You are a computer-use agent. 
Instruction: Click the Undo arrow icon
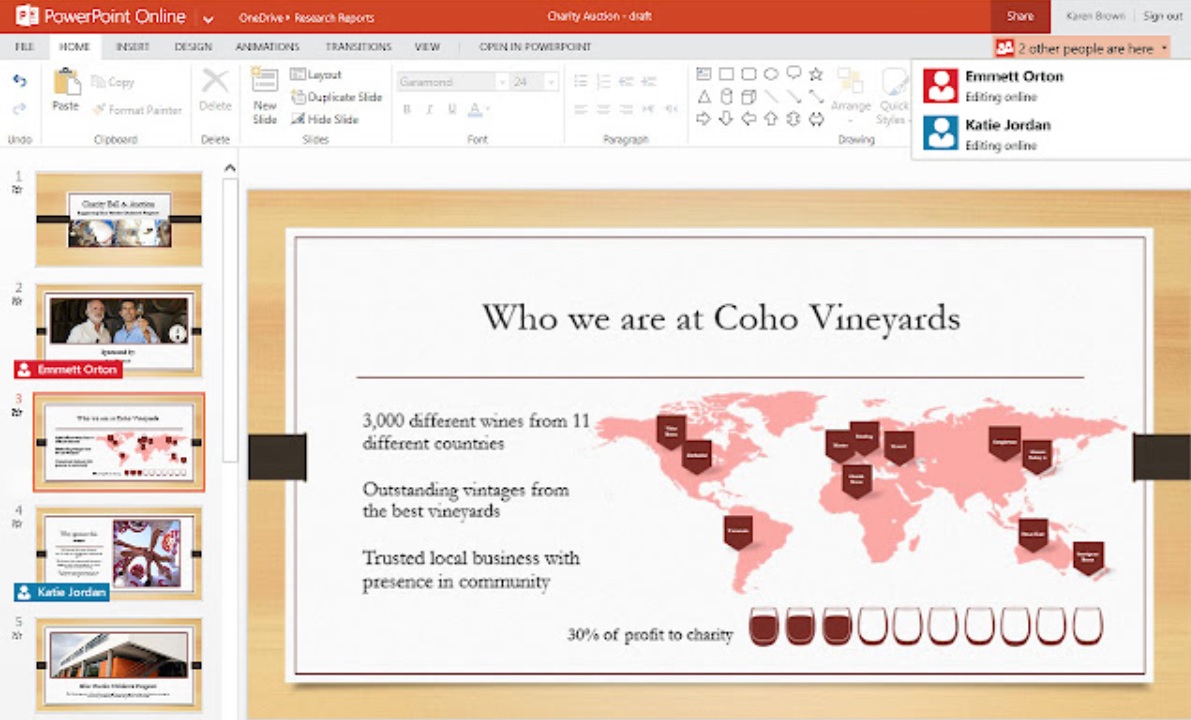(x=20, y=81)
